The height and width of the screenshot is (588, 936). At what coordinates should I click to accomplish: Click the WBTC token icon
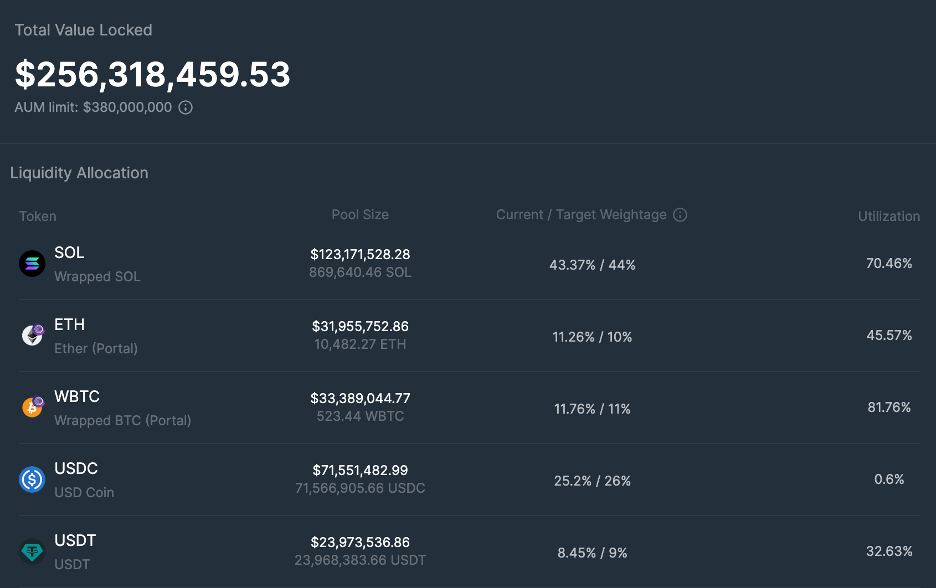[33, 407]
